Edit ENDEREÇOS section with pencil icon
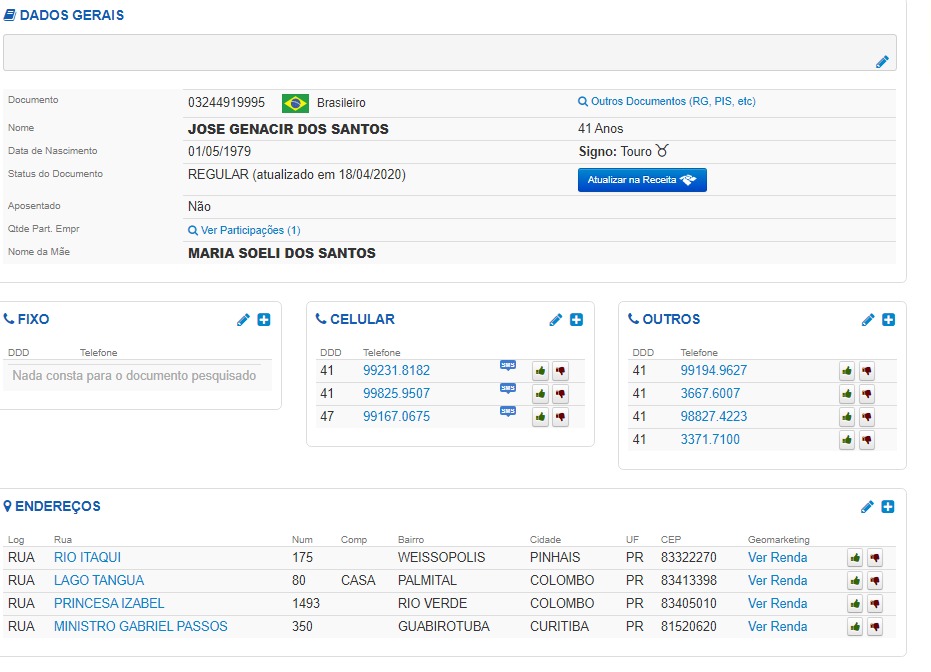Image resolution: width=931 pixels, height=672 pixels. pos(868,507)
